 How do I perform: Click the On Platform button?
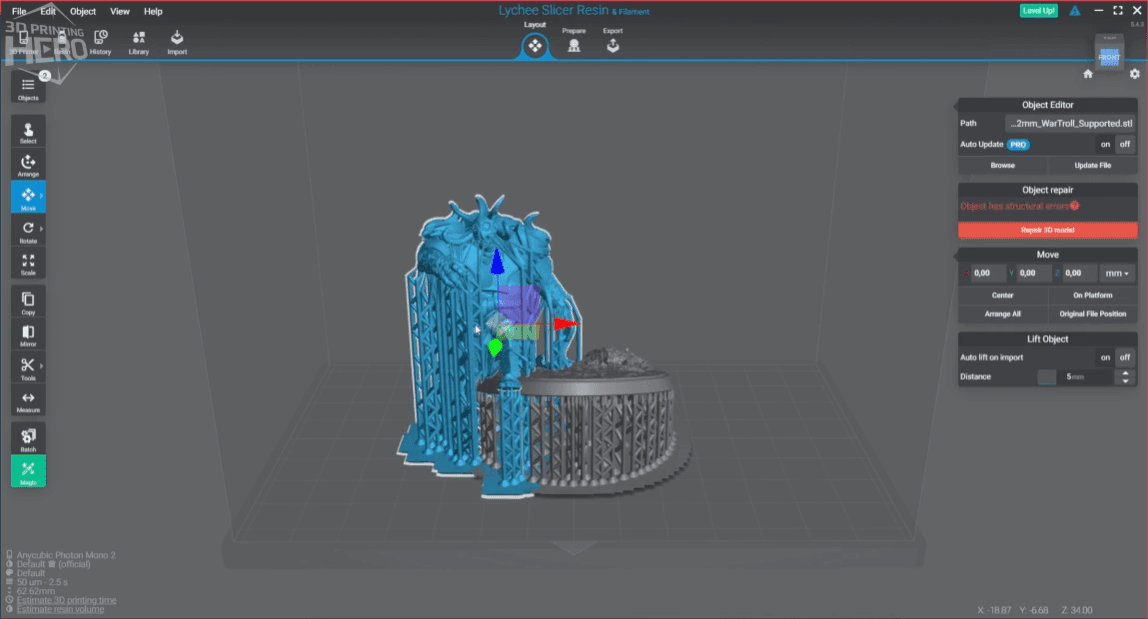coord(1092,295)
